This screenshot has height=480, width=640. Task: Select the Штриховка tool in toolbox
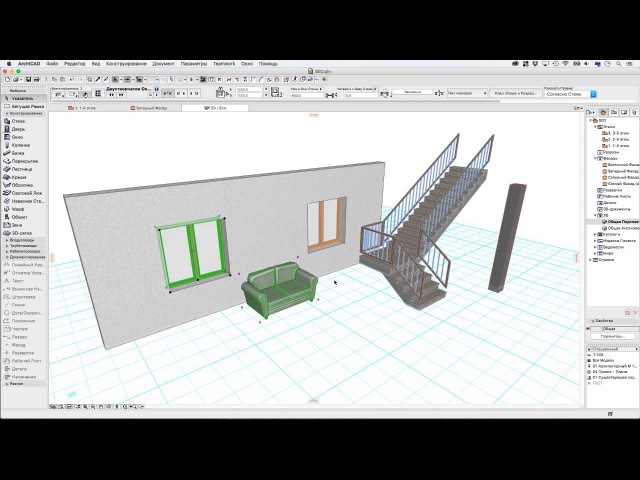click(24, 297)
